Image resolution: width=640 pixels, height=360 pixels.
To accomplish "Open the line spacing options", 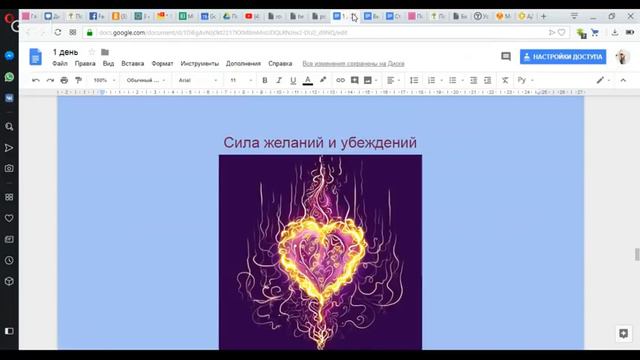I will (x=414, y=80).
